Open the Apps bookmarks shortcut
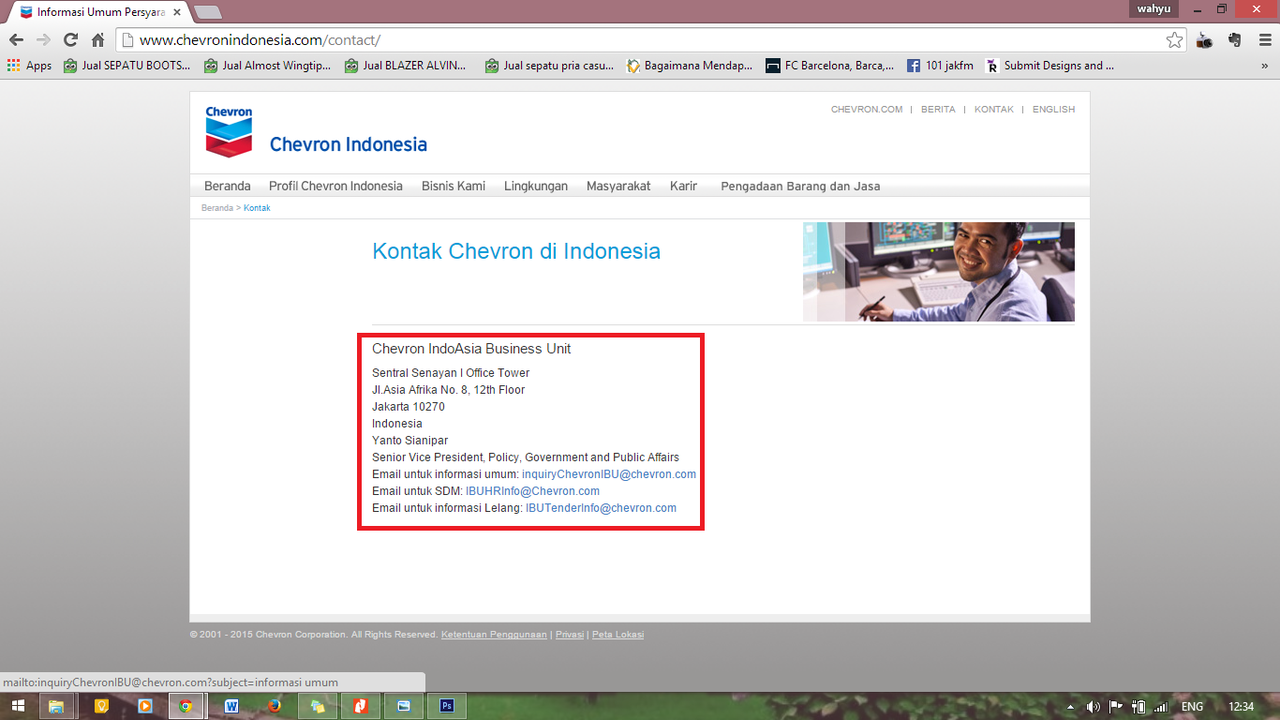The width and height of the screenshot is (1280, 720). pyautogui.click(x=29, y=66)
